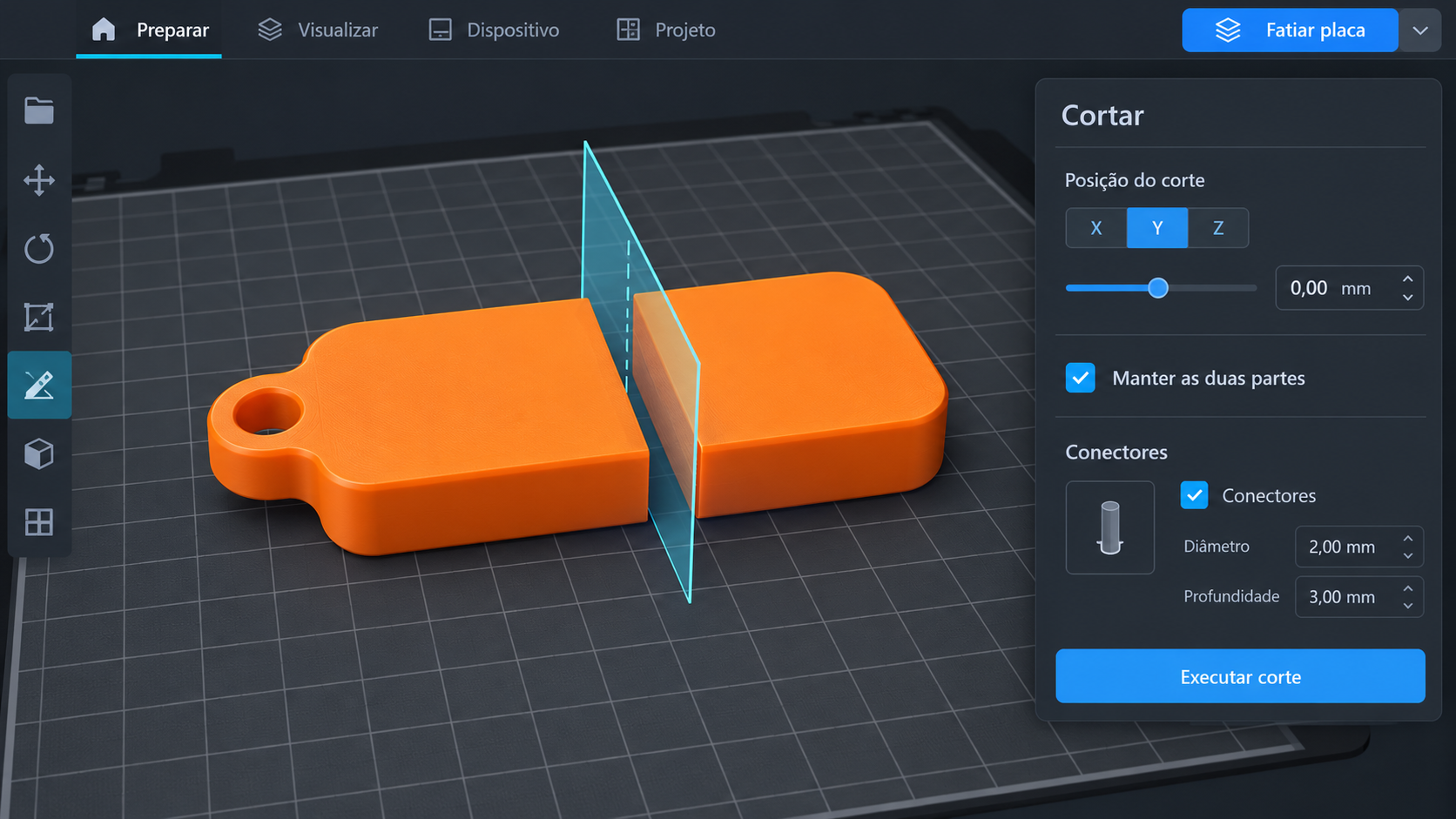Viewport: 1456px width, 819px height.
Task: Click the cut position slider handle
Action: pos(1157,288)
